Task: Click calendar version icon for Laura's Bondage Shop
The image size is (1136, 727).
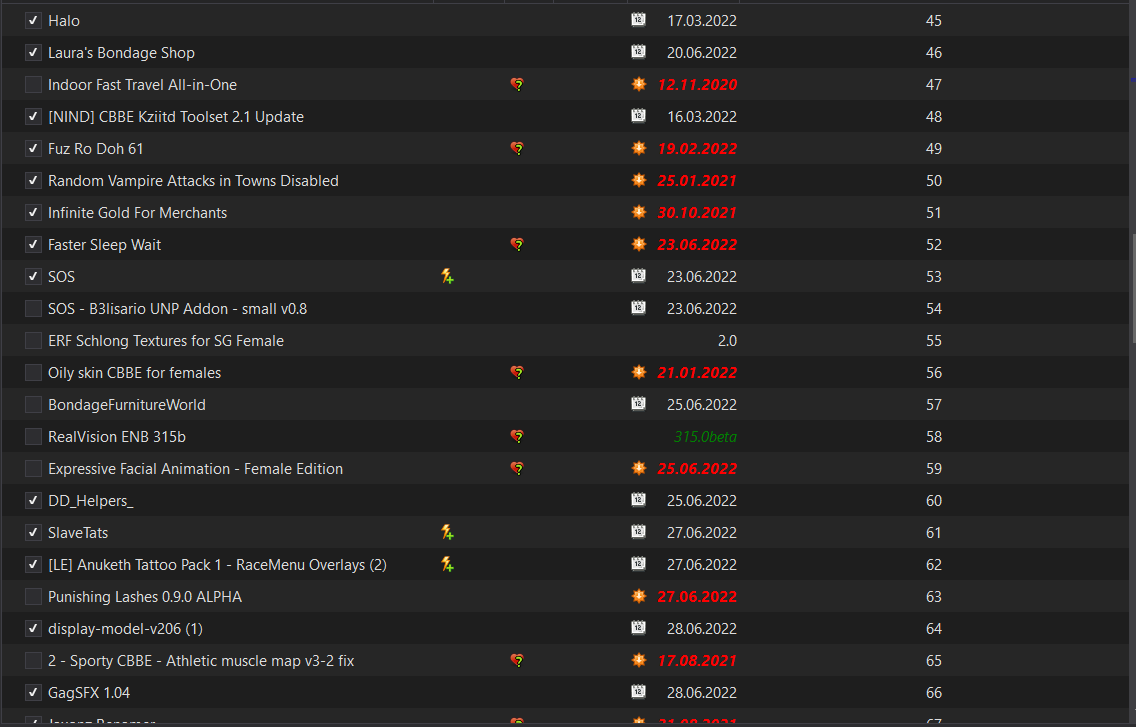Action: (638, 51)
